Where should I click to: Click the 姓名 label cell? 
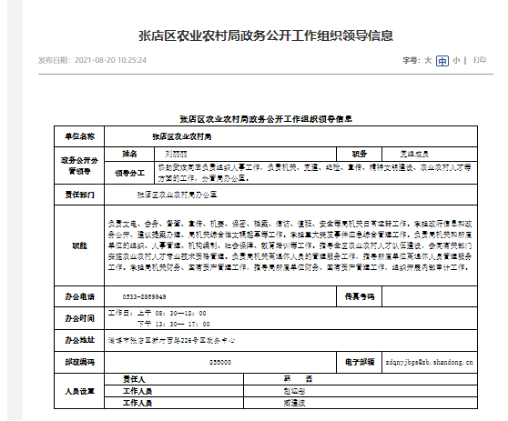130,154
